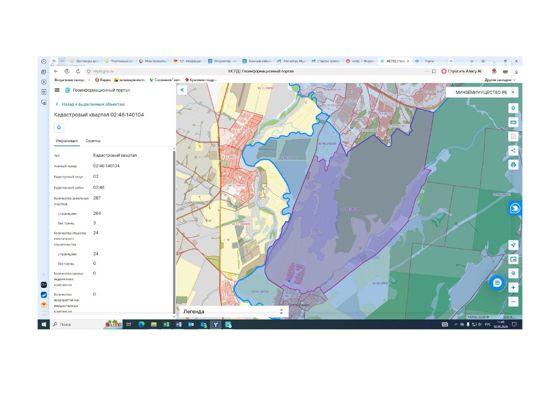Click the Кадастровый квартал 02:48:140104 heading
This screenshot has height=396, width=560.
point(99,115)
